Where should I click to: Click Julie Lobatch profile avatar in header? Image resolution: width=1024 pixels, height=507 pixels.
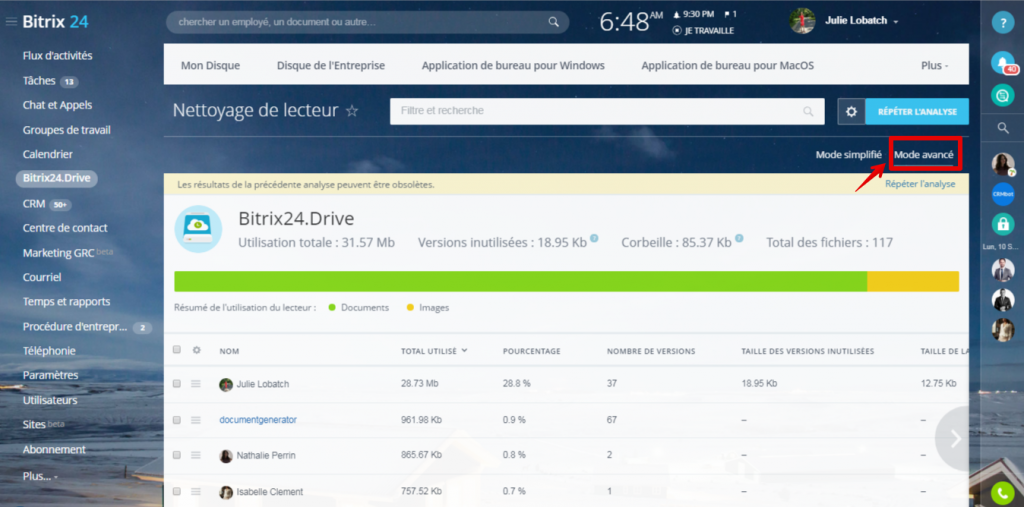(802, 21)
